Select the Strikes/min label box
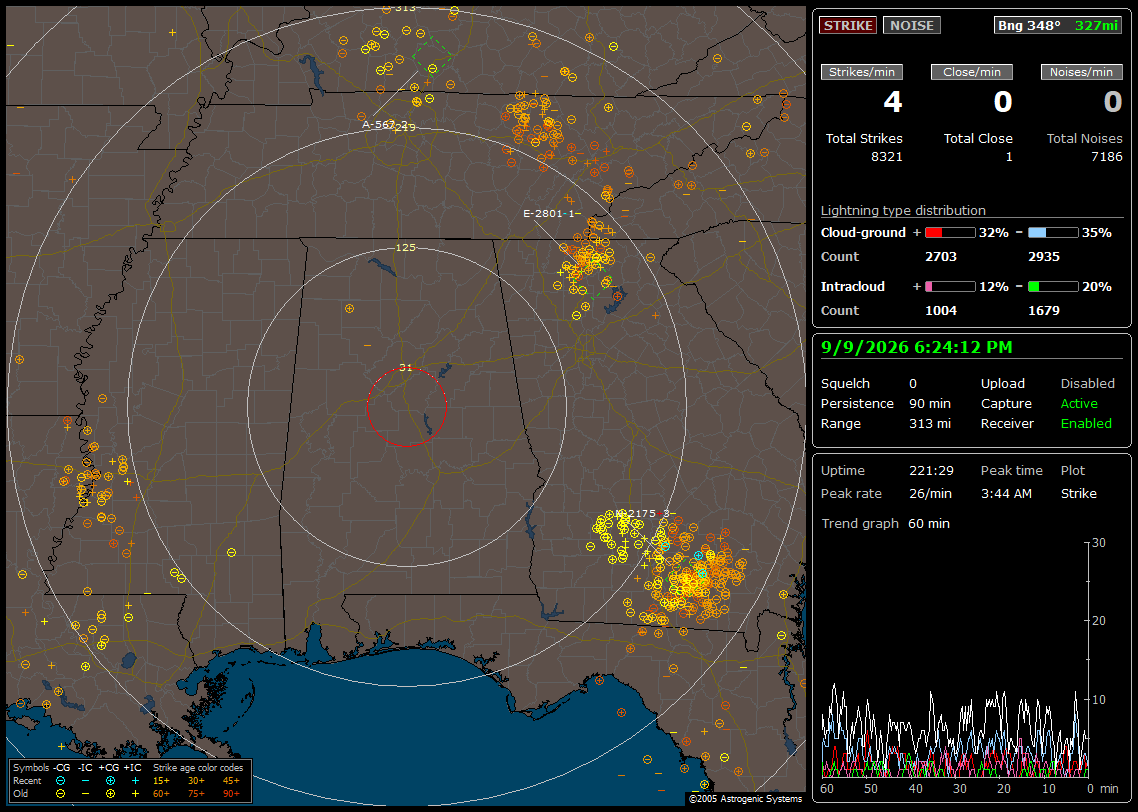This screenshot has height=812, width=1138. click(x=861, y=72)
